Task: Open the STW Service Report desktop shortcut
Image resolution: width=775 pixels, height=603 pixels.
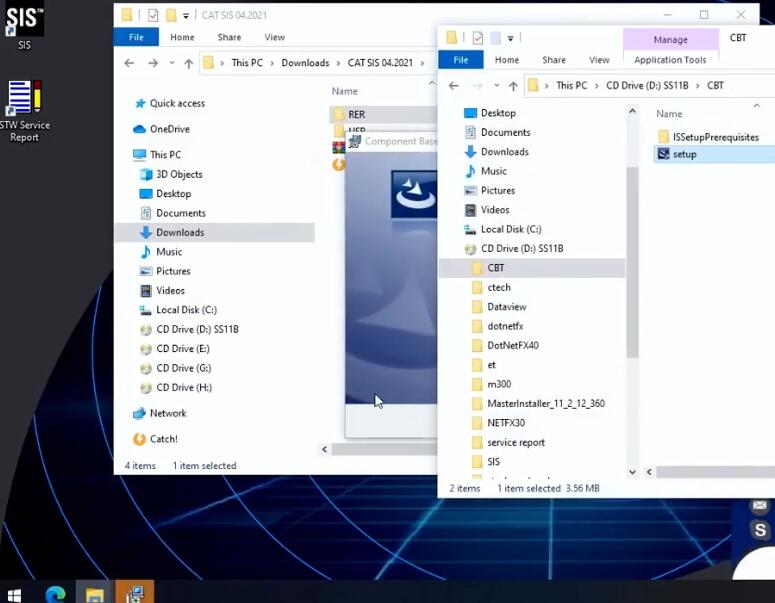Action: click(x=24, y=111)
